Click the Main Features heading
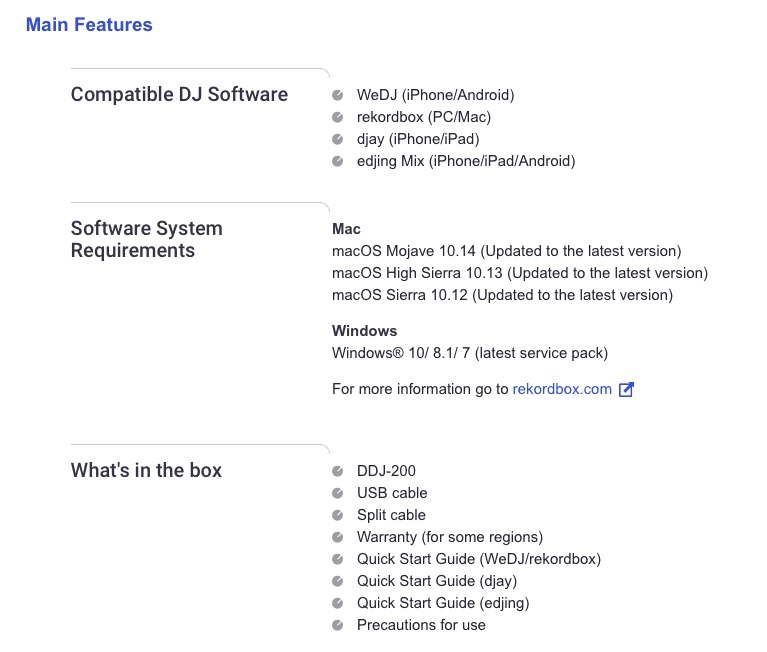Screen dimensions: 767x652 89,25
